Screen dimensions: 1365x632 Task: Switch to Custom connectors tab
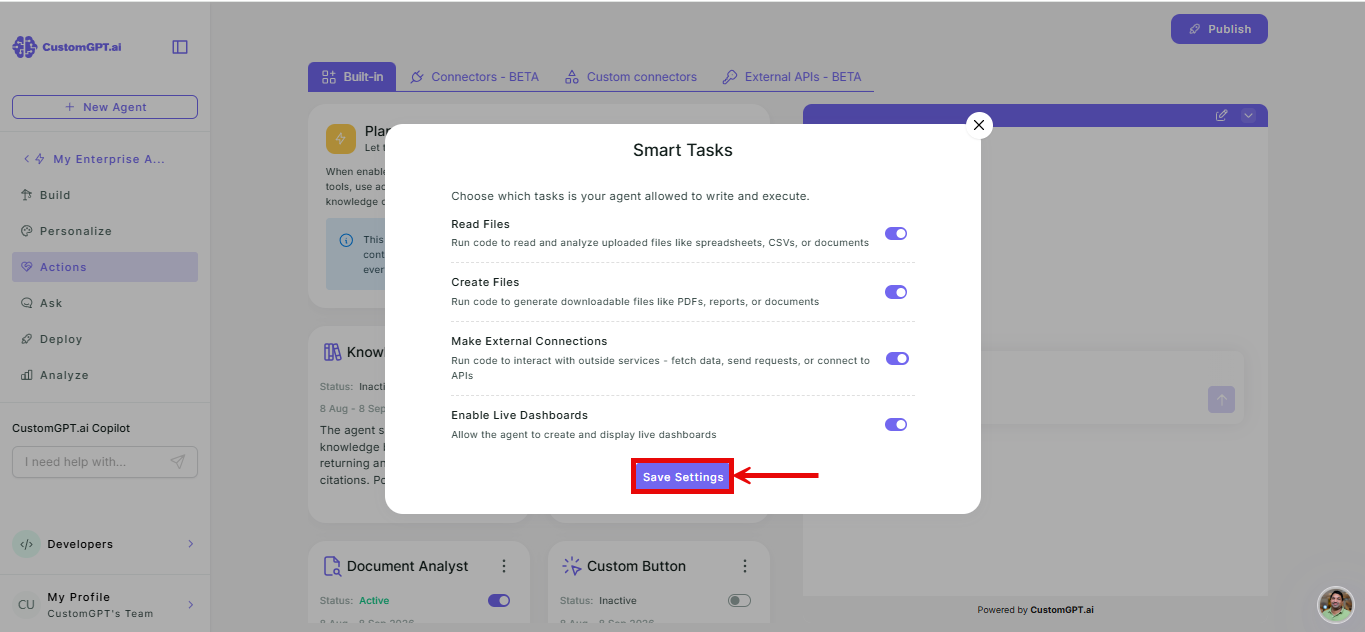coord(631,77)
